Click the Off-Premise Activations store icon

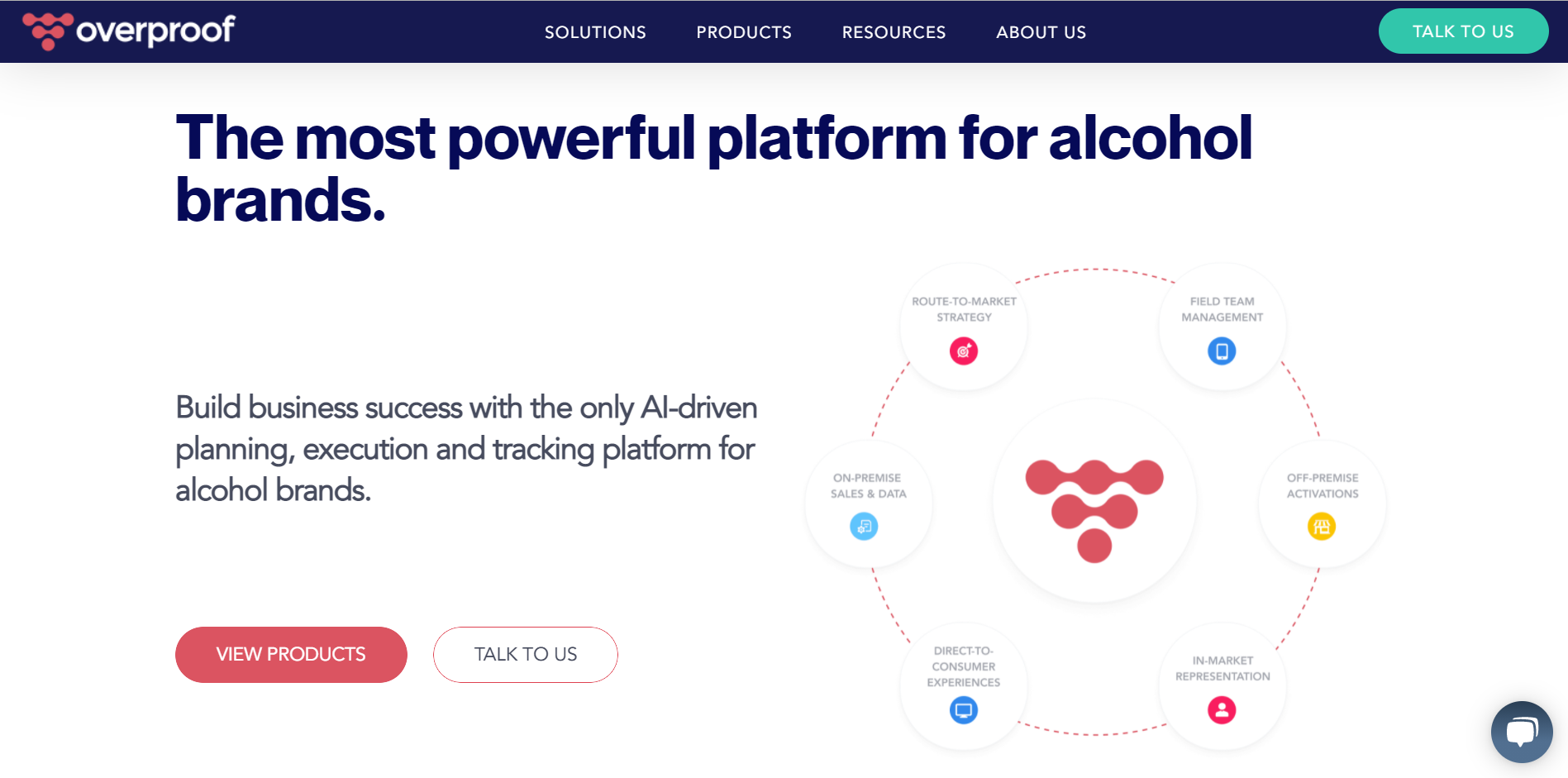pyautogui.click(x=1322, y=527)
